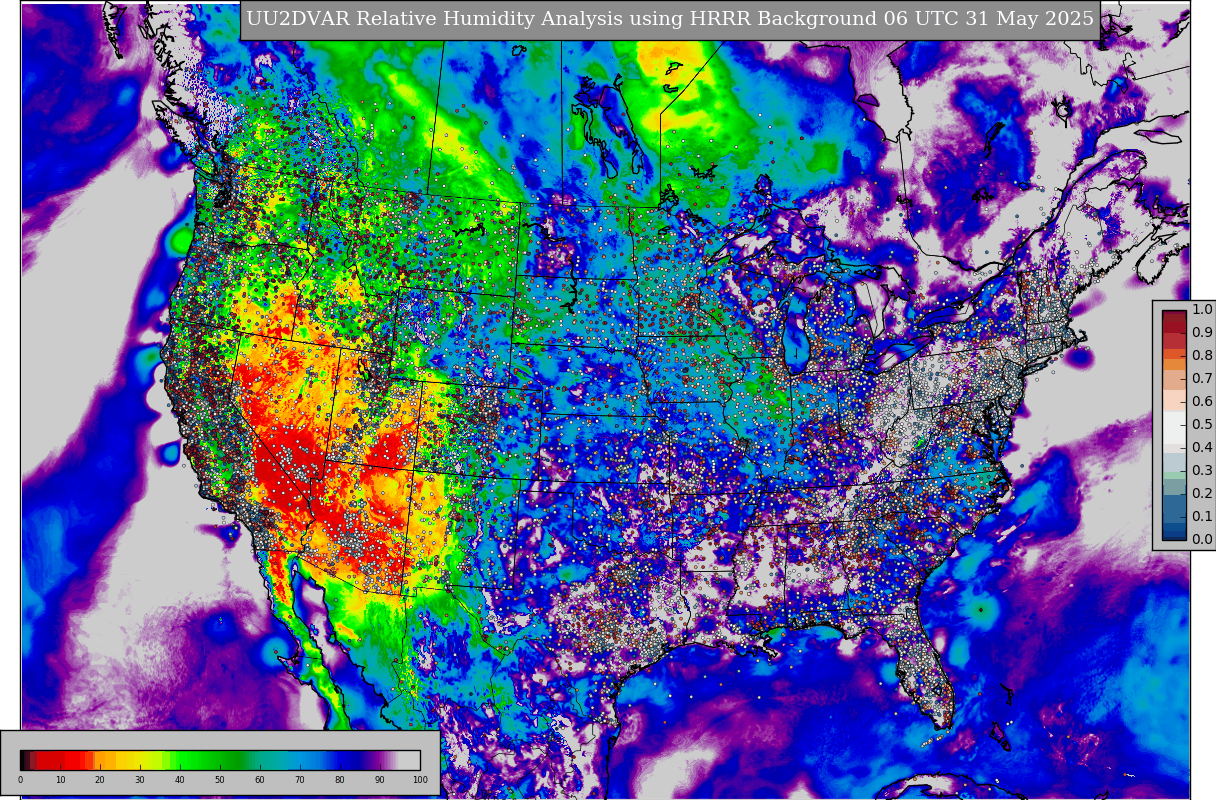Click the 30 tick label on the humidity colorbar
This screenshot has height=800, width=1216.
(x=140, y=780)
